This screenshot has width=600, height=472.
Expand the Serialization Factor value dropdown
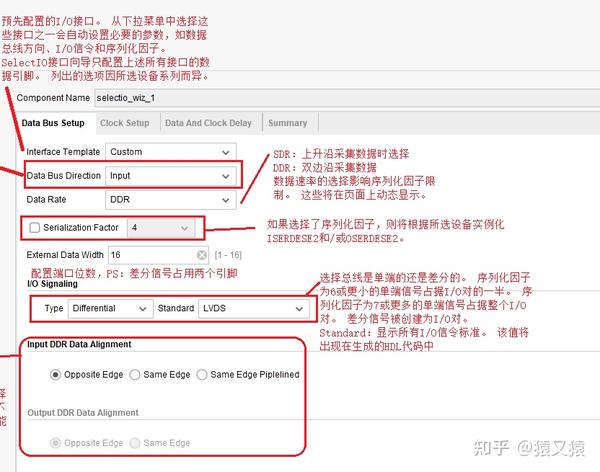pyautogui.click(x=161, y=228)
